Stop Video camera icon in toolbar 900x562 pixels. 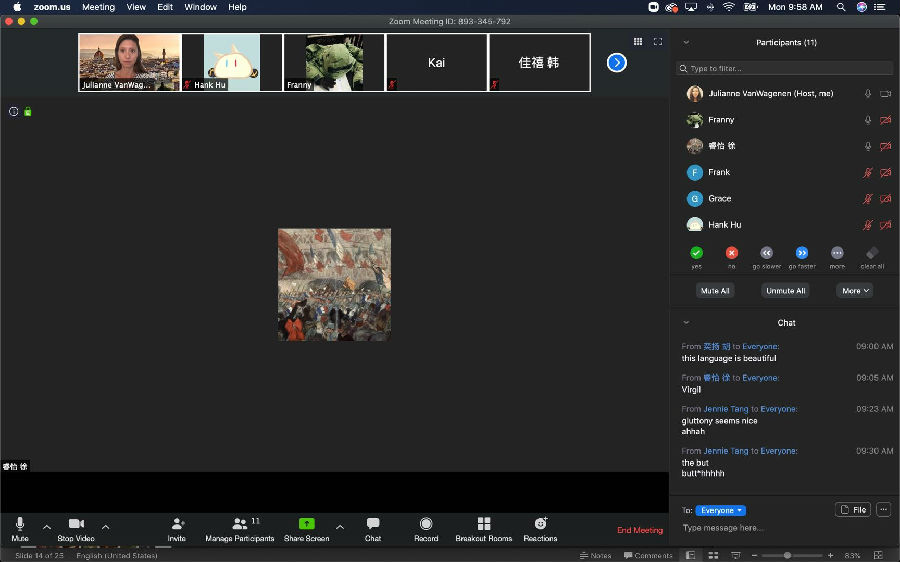click(x=76, y=524)
